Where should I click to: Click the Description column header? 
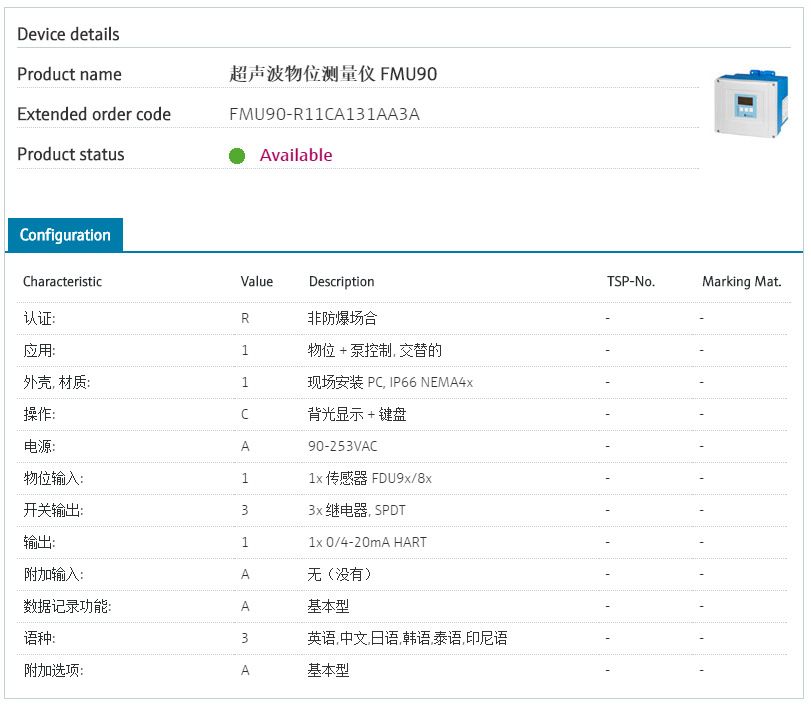point(341,282)
